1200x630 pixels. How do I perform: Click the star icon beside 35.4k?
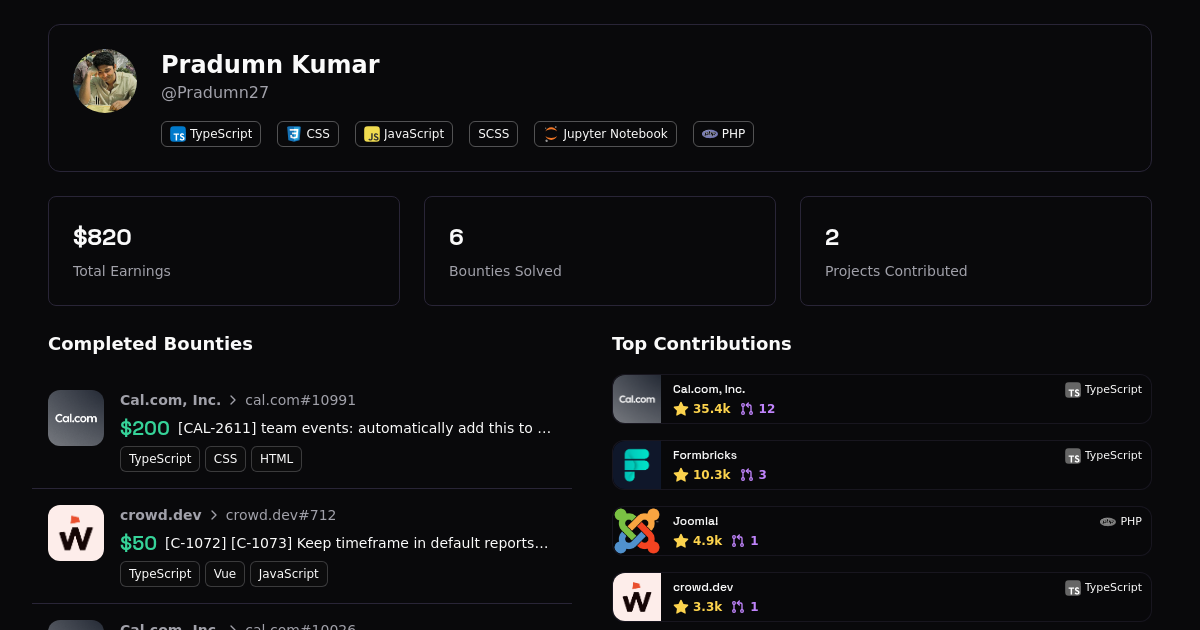pyautogui.click(x=679, y=408)
